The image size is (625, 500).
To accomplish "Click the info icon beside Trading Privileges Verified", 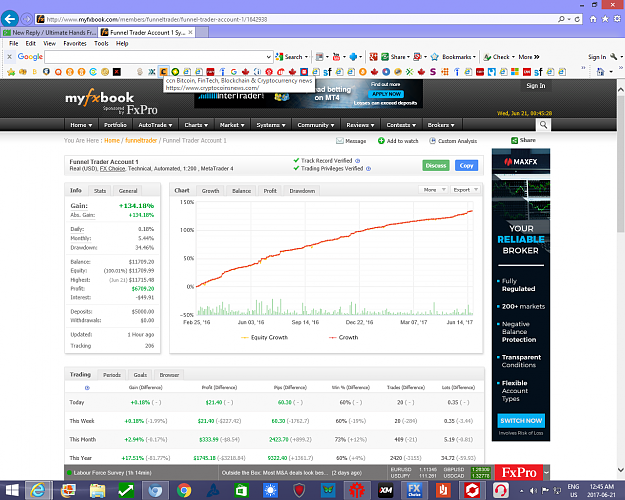I will coord(368,169).
